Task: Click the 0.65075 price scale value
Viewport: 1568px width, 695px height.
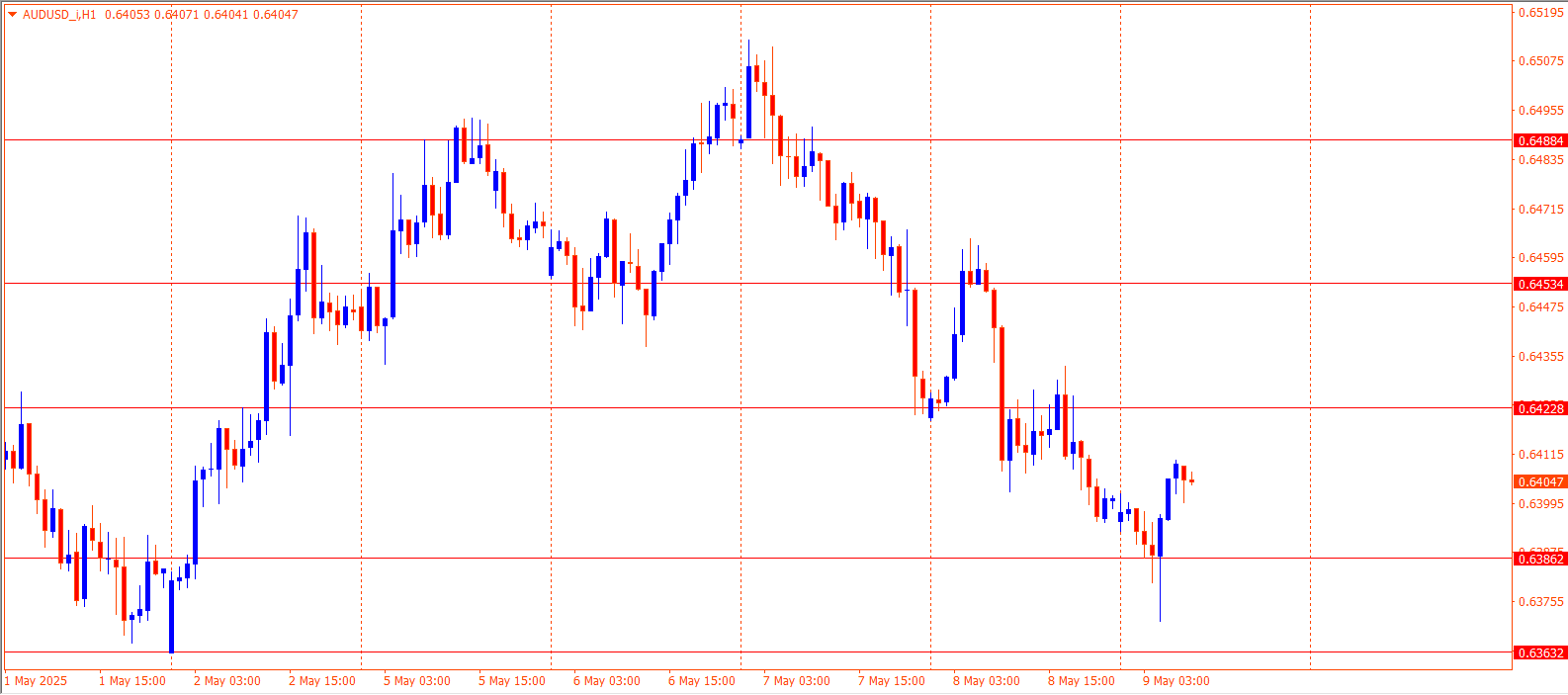Action: [x=1541, y=61]
